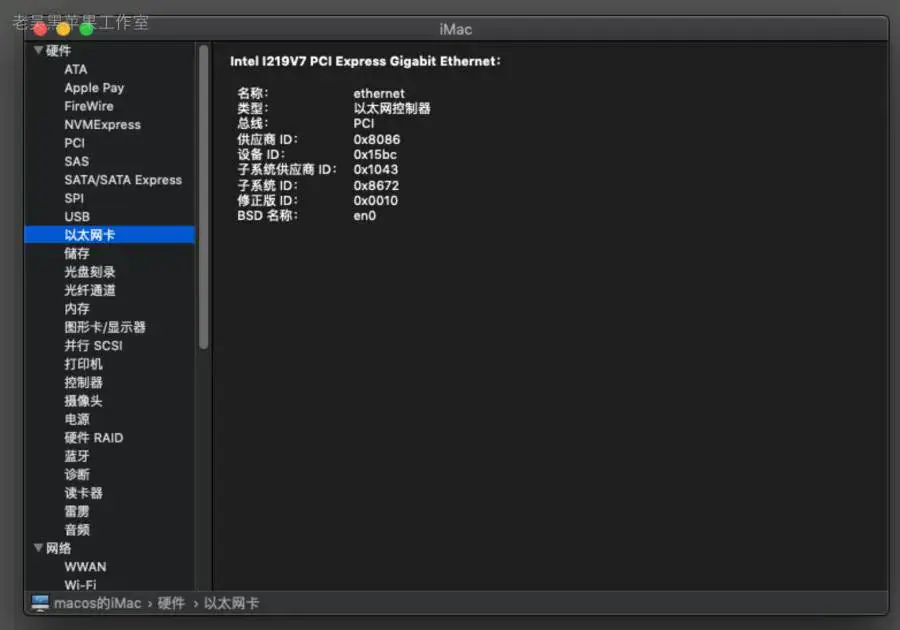Open 图形卡/显示器 graphics entry
Image resolution: width=900 pixels, height=630 pixels.
(x=105, y=327)
